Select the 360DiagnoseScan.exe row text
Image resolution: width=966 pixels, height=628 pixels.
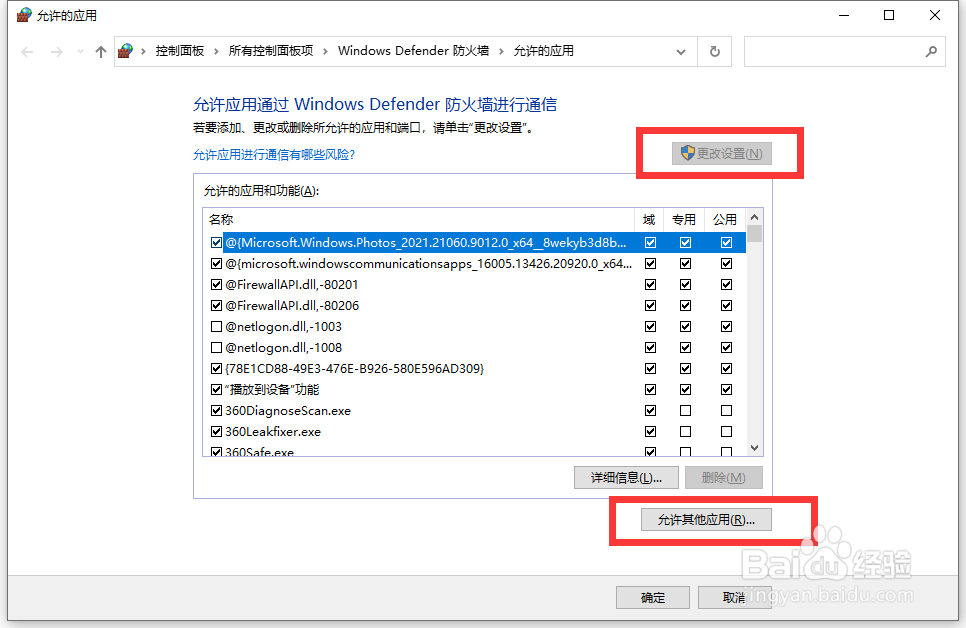click(288, 410)
